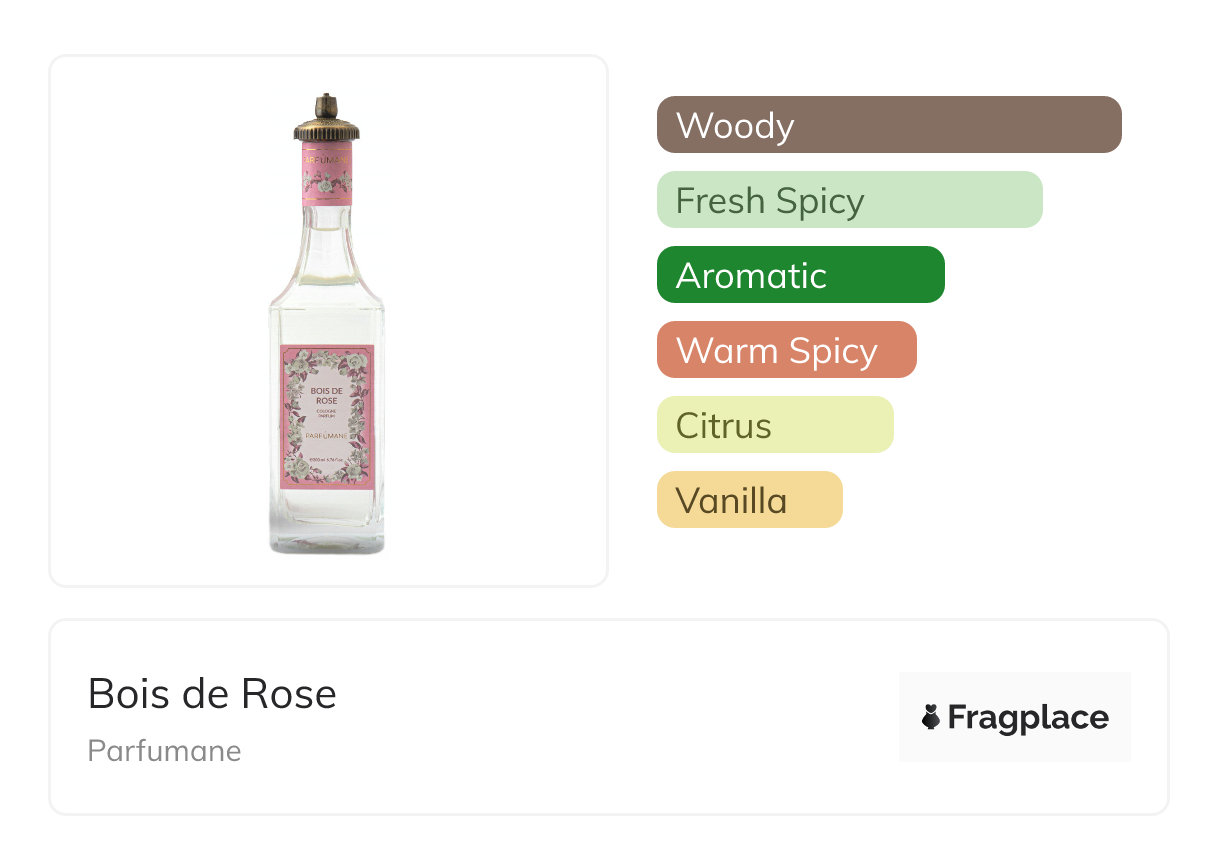This screenshot has height=864, width=1218.
Task: Open the Bois de Rose title
Action: [x=212, y=694]
